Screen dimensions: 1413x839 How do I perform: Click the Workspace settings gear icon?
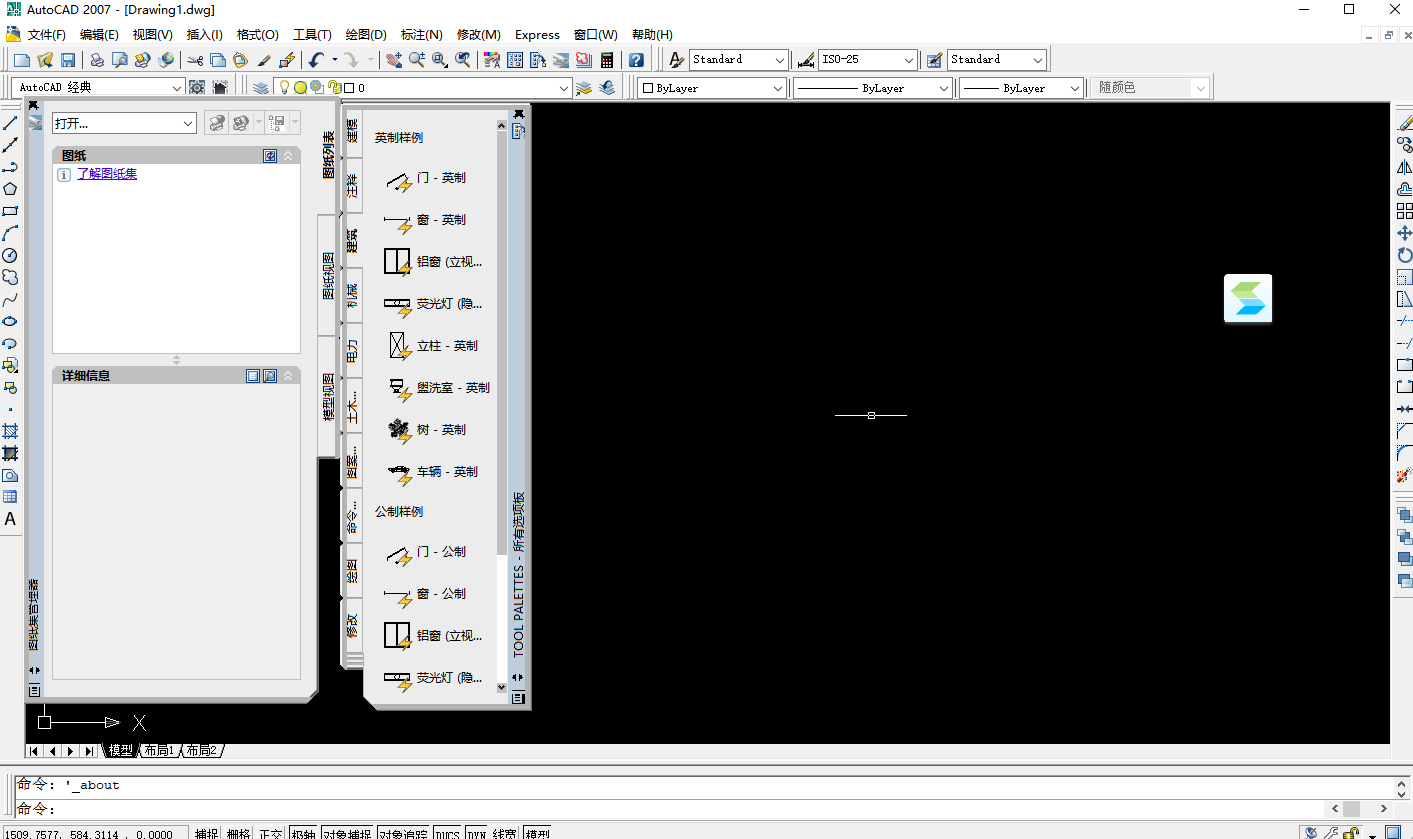tap(197, 88)
